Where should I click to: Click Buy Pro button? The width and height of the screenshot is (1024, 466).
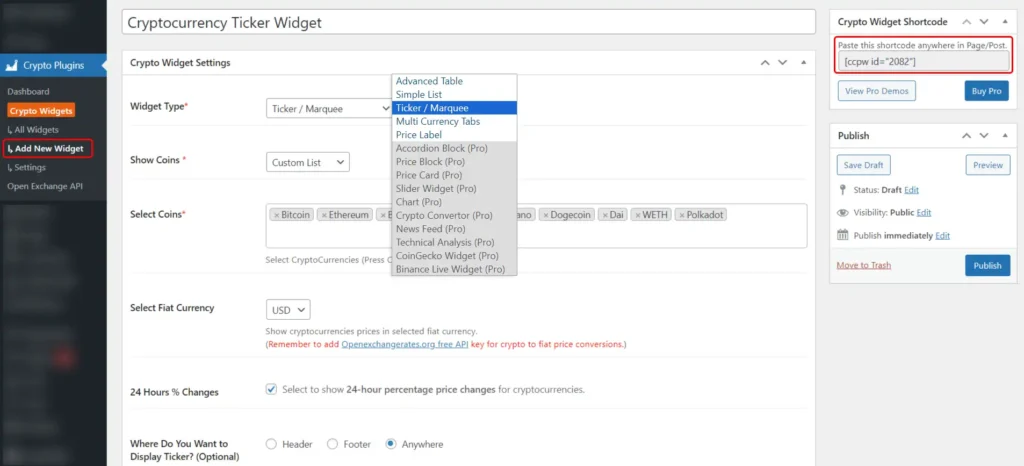point(986,91)
